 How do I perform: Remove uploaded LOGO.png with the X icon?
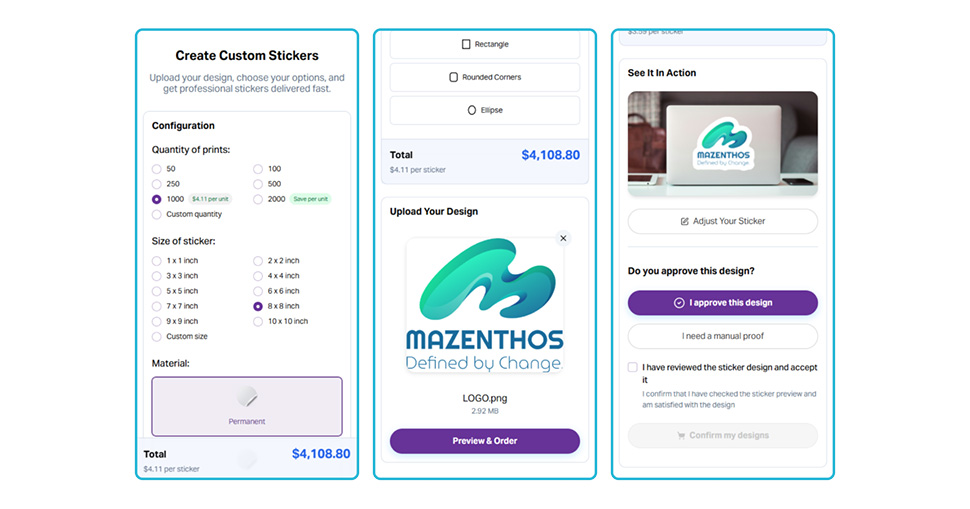(x=563, y=238)
